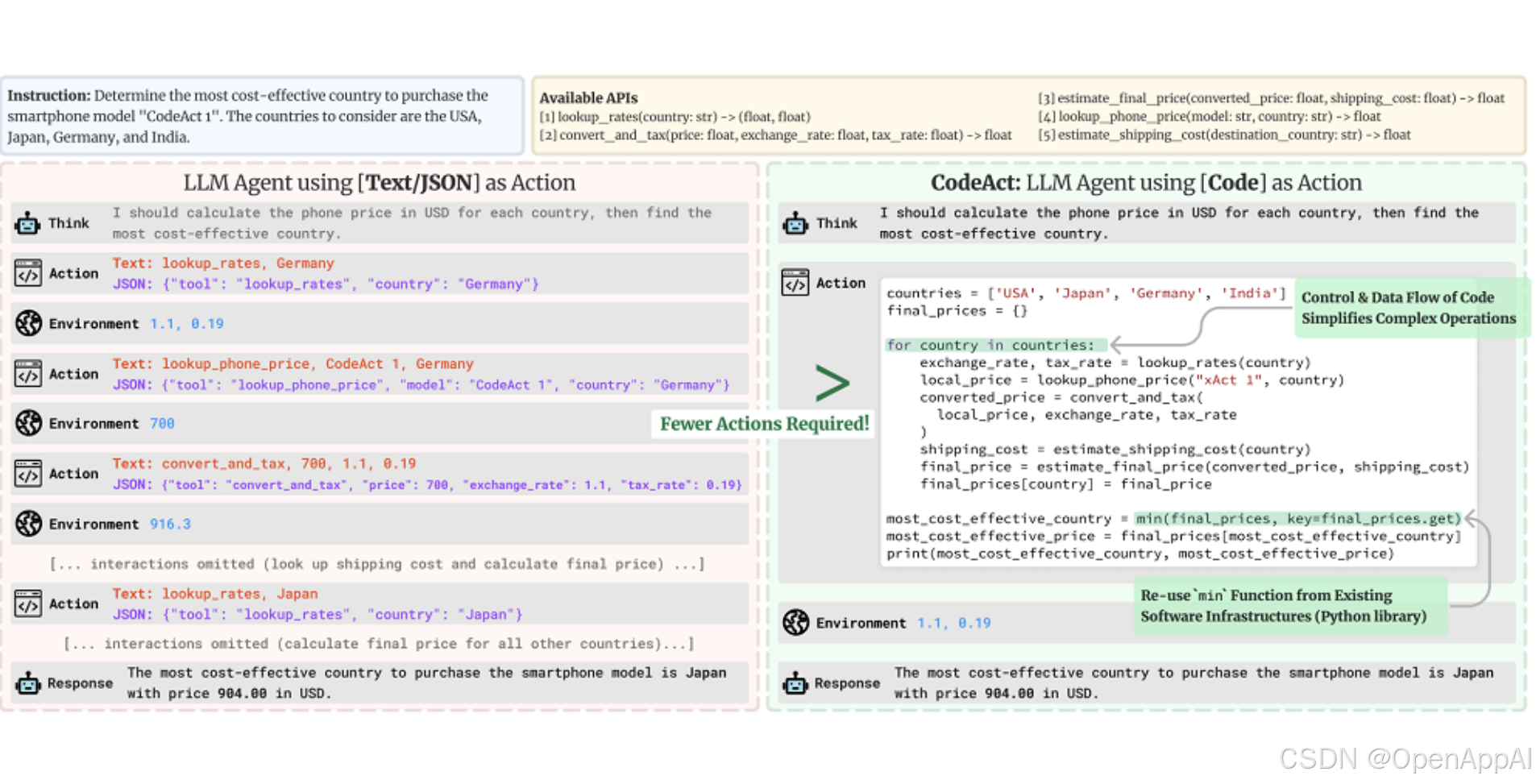
Task: Click API entry '[3] estimate_final_price'
Action: click(x=1271, y=98)
